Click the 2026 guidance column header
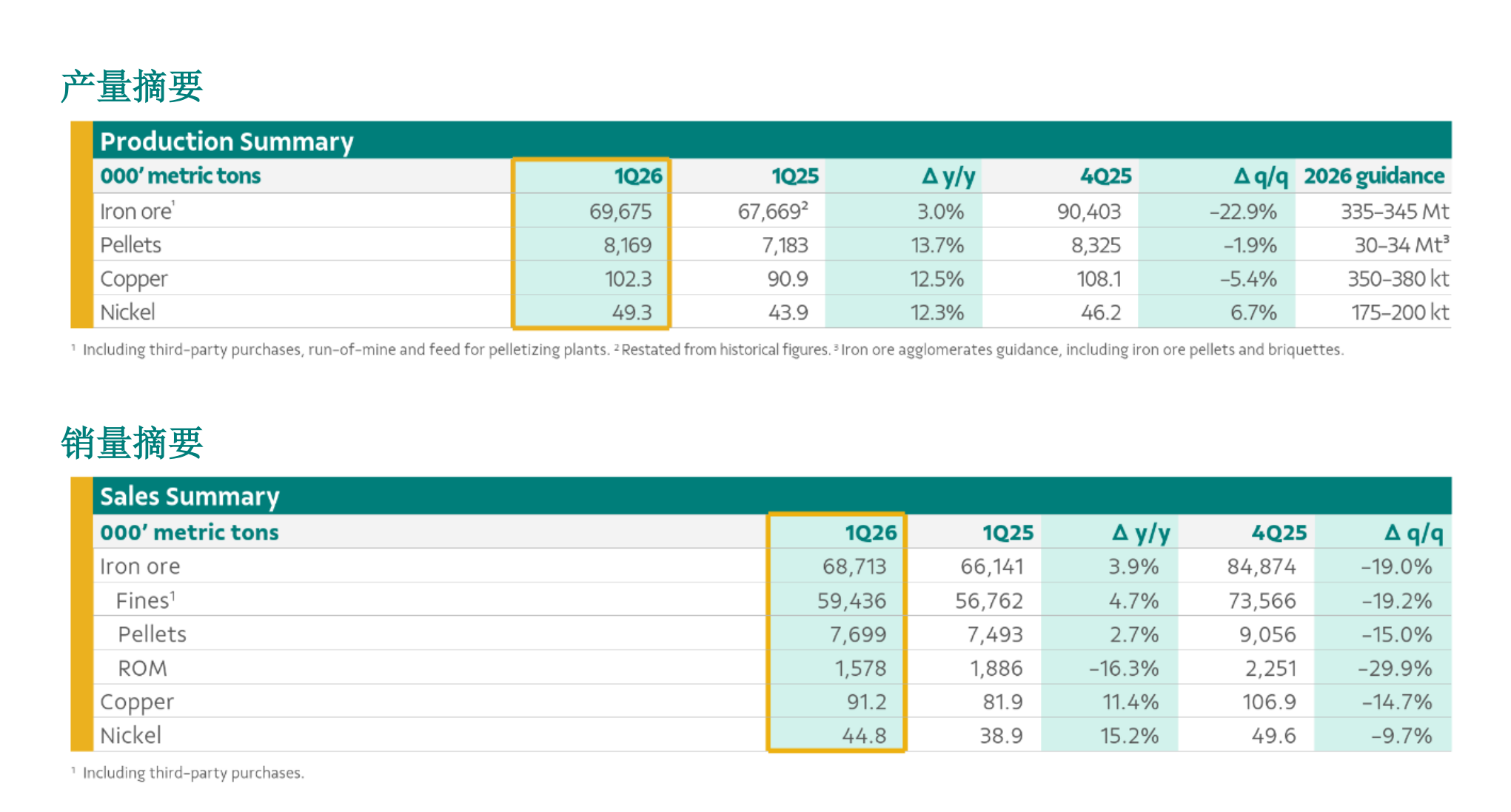This screenshot has width=1511, height=812. (x=1373, y=176)
